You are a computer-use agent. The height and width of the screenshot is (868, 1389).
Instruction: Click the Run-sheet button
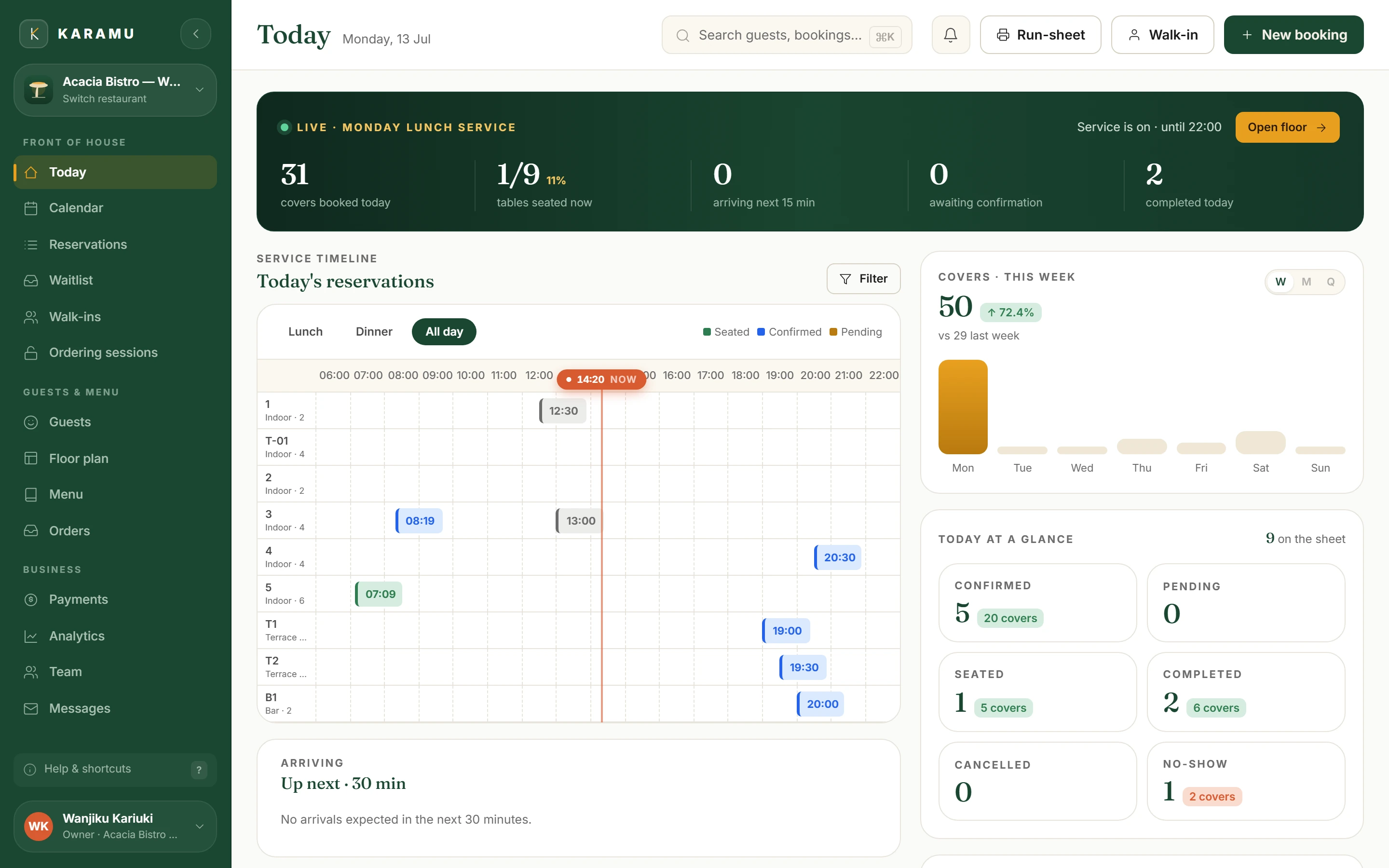[1040, 35]
